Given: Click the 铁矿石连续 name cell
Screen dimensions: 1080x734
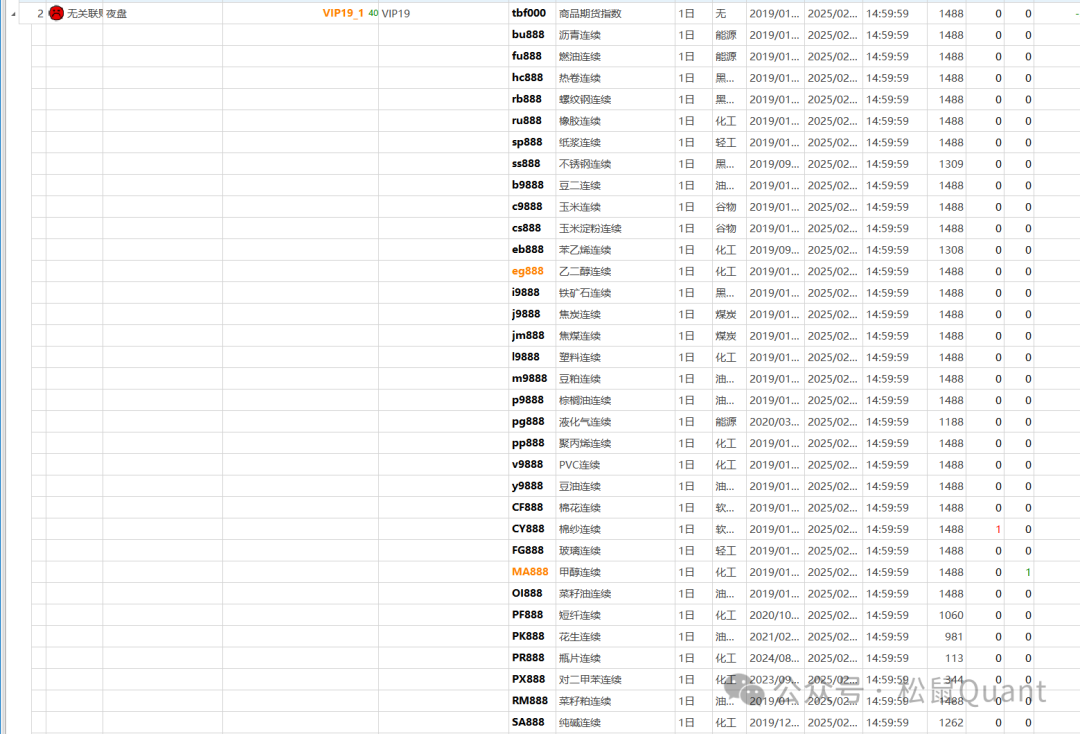Looking at the screenshot, I should point(585,293).
